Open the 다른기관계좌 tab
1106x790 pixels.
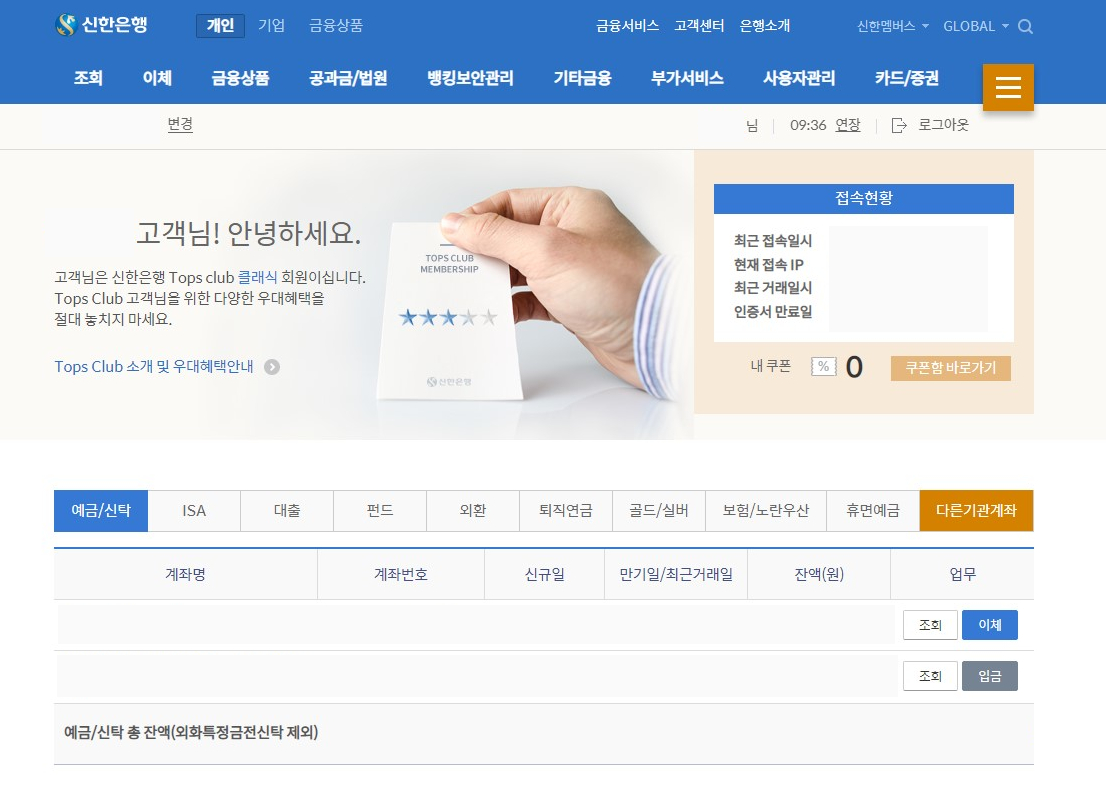coord(976,511)
